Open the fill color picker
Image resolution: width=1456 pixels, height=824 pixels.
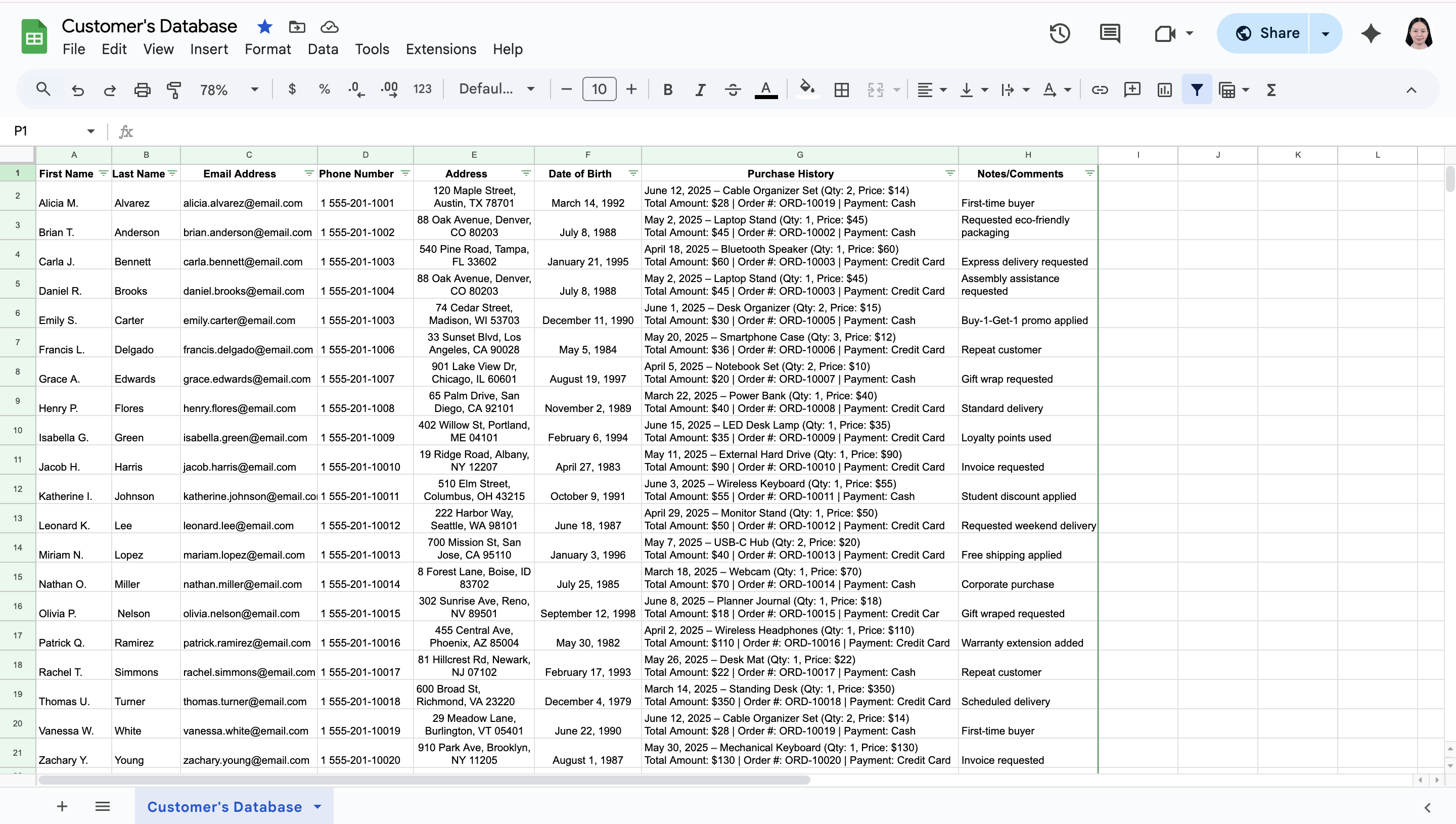pos(807,89)
